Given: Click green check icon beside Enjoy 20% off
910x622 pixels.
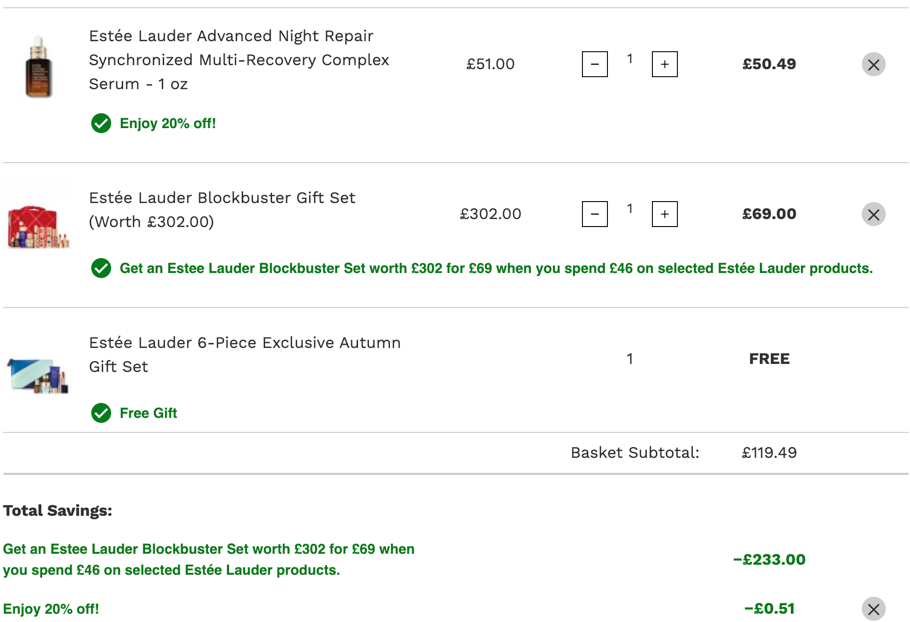Looking at the screenshot, I should [x=101, y=123].
